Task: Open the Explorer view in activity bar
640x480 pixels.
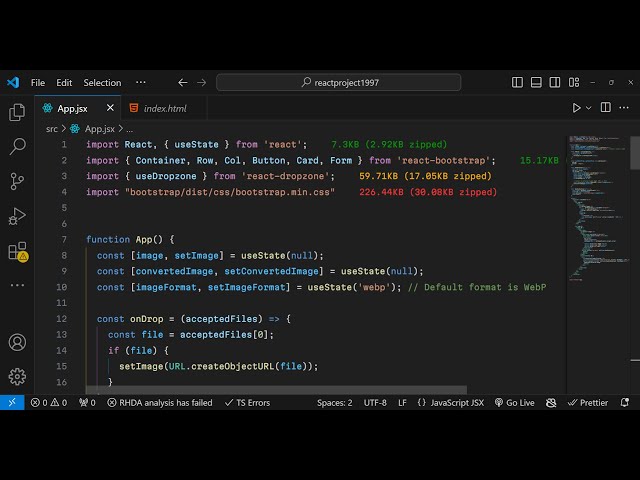Action: coord(17,113)
